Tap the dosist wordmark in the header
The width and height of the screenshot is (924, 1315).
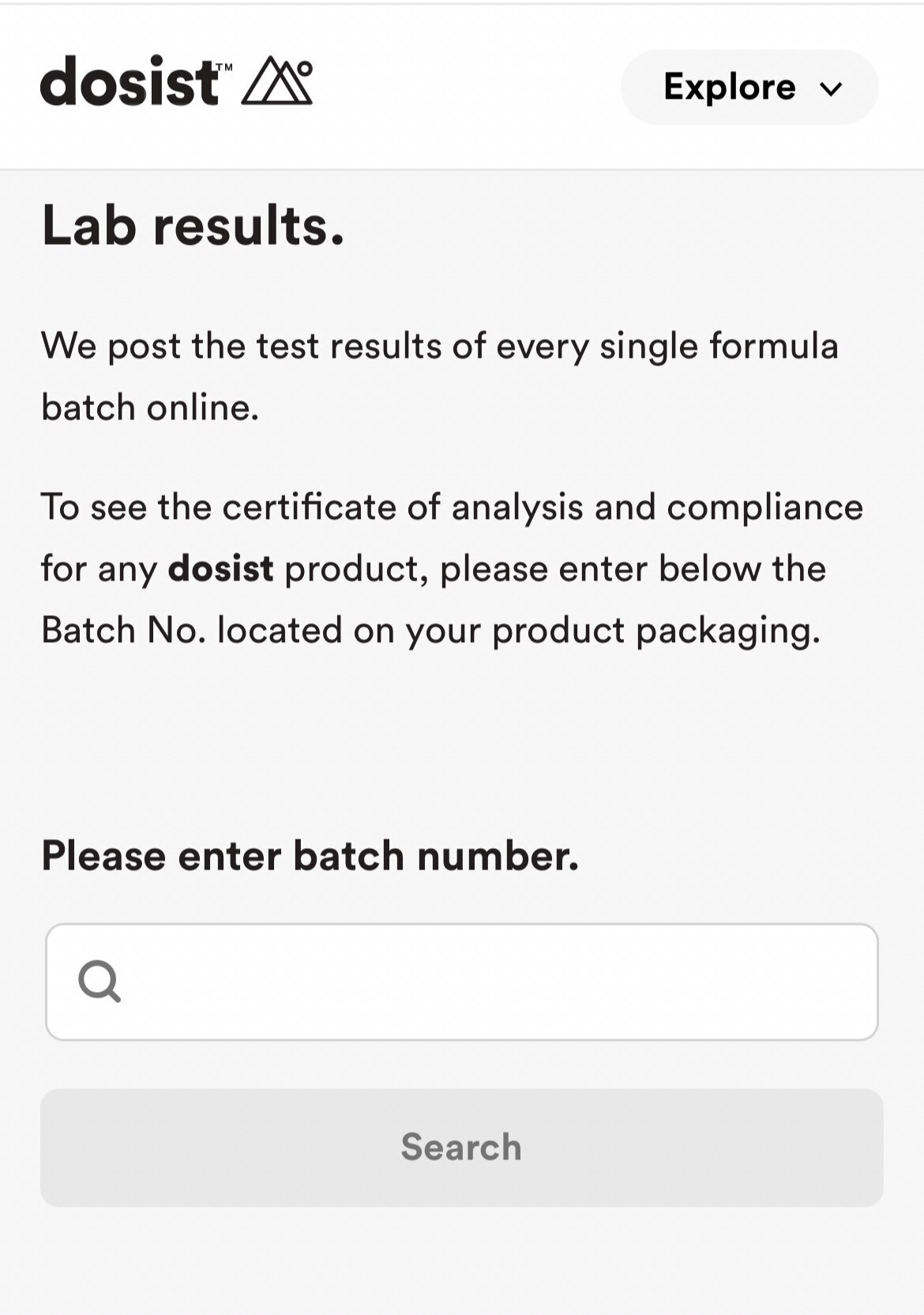pyautogui.click(x=130, y=81)
